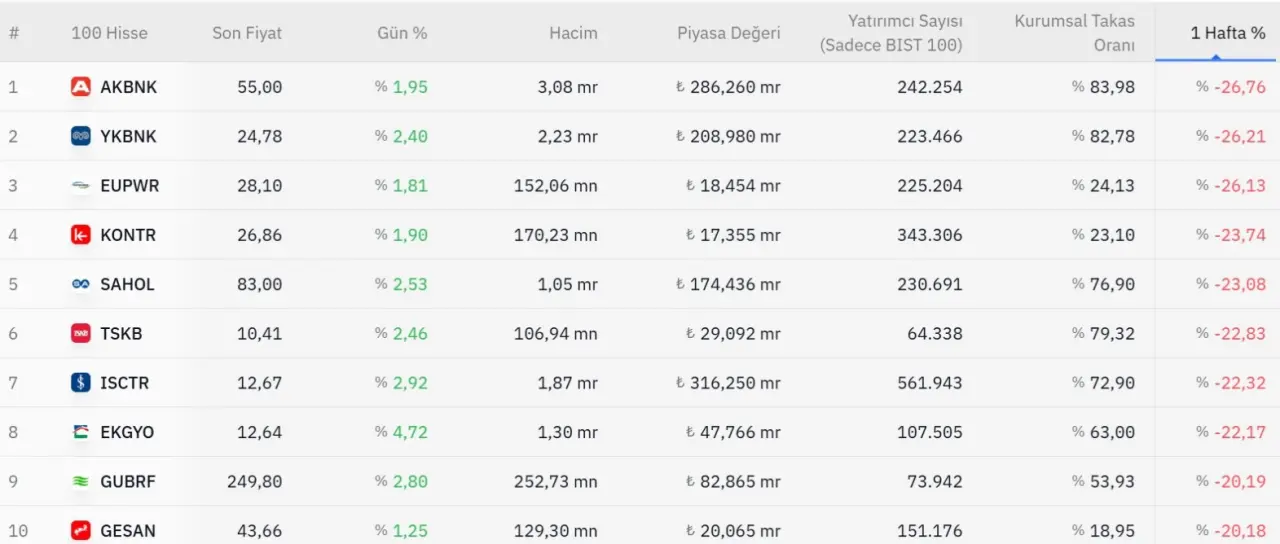Viewport: 1280px width, 544px height.
Task: Click the AKBNK red logo icon
Action: tap(81, 87)
